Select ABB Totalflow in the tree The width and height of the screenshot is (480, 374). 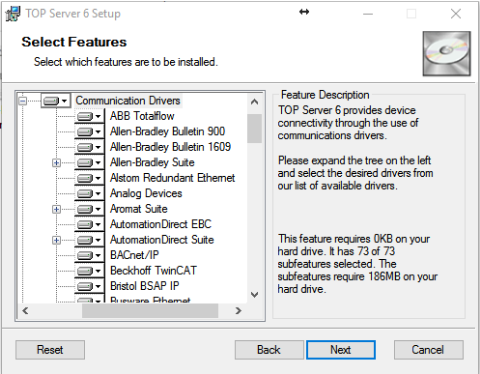[x=142, y=116]
